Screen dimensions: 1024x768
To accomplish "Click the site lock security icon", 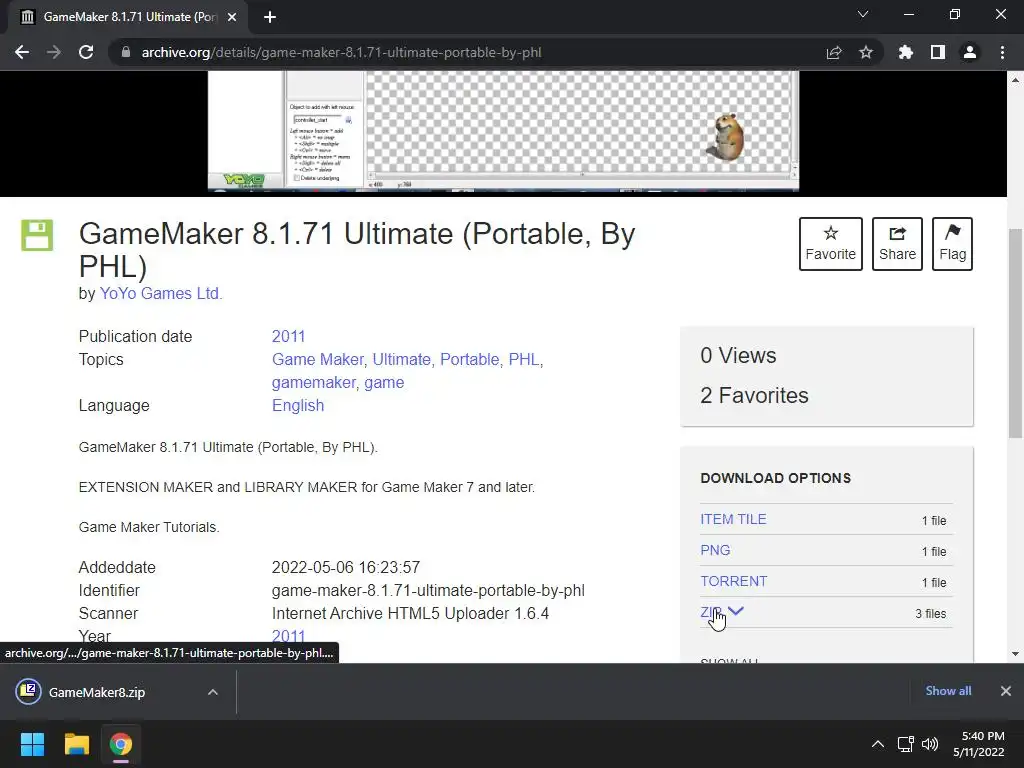I will (125, 52).
